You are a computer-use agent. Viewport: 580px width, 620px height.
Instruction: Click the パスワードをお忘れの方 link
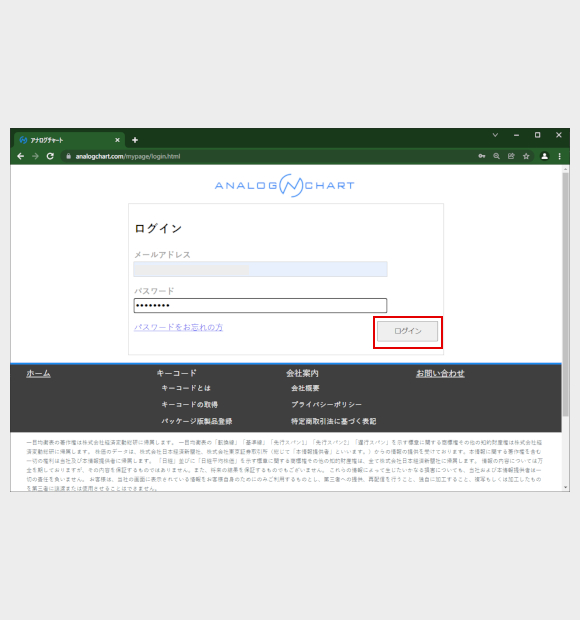178,327
